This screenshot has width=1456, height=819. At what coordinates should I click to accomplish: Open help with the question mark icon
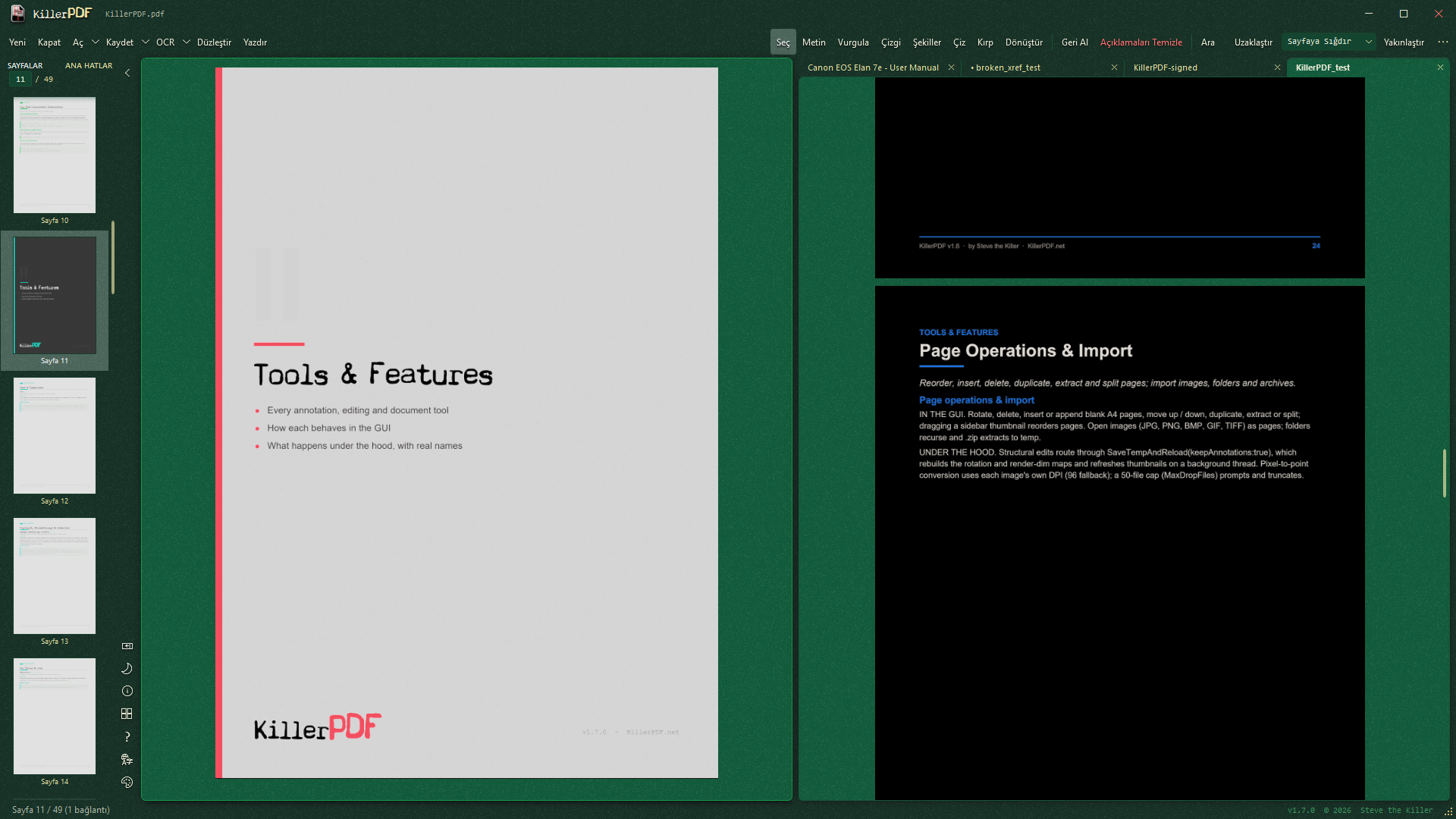tap(127, 737)
